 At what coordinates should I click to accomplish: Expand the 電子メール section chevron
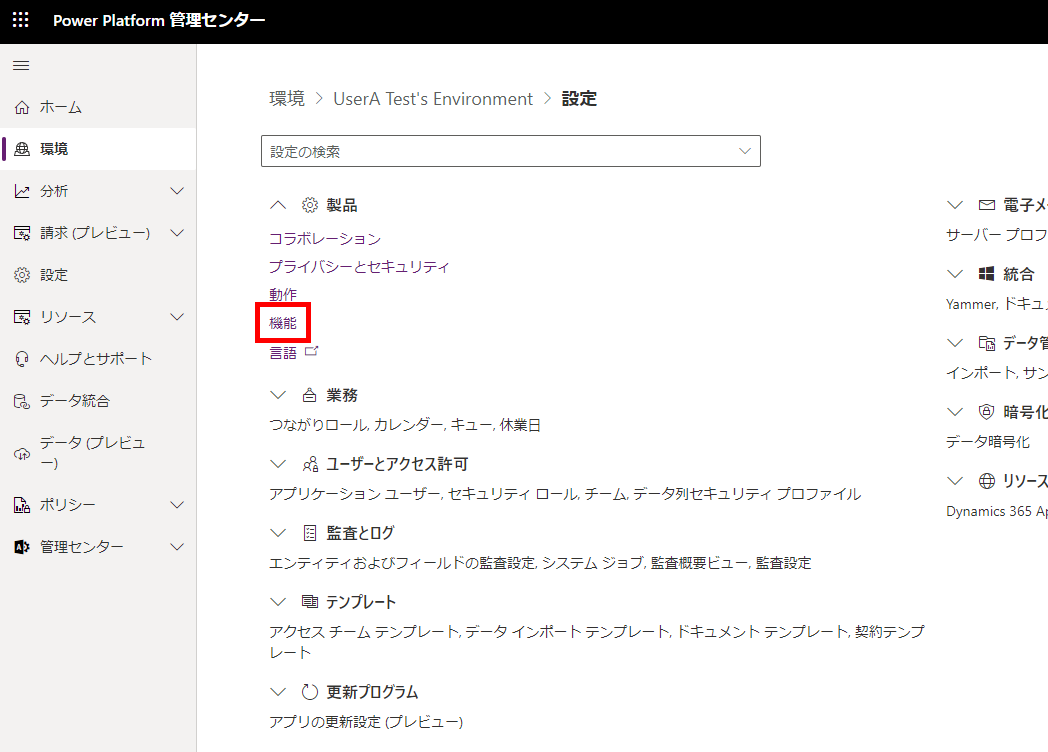[x=954, y=204]
